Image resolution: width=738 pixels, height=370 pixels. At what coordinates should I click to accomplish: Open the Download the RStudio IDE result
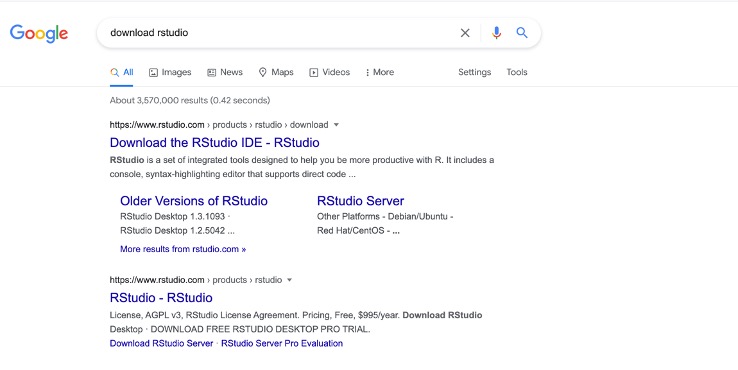(x=215, y=143)
